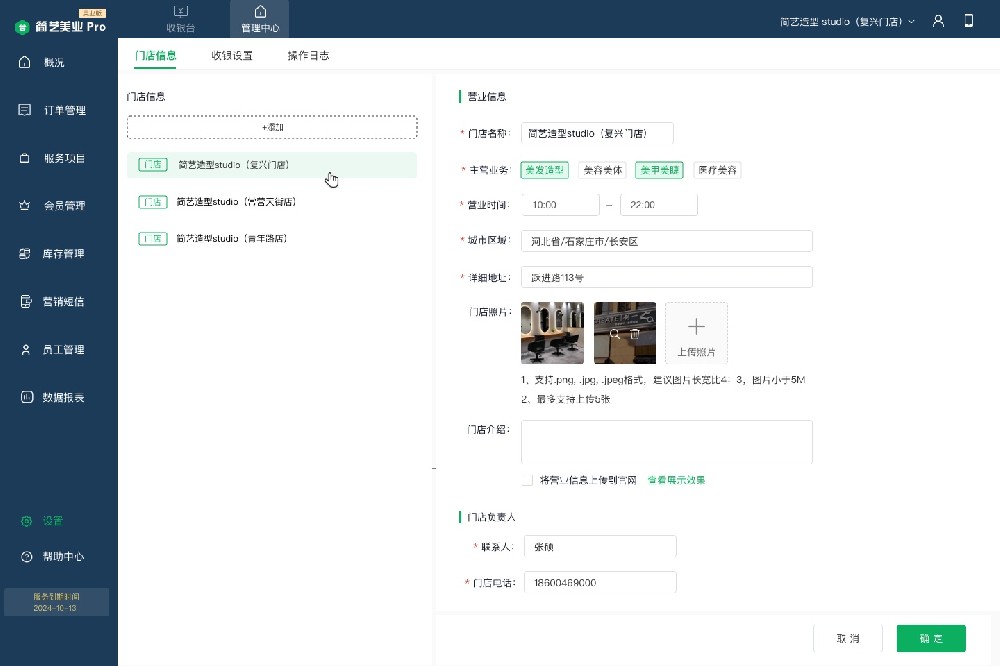Open the 操作日志 tab

(307, 57)
